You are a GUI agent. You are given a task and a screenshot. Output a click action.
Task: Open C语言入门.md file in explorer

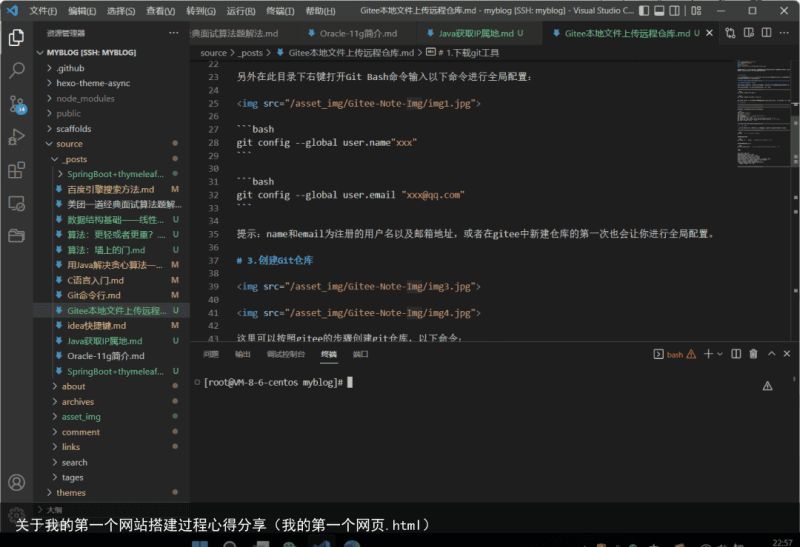point(111,280)
